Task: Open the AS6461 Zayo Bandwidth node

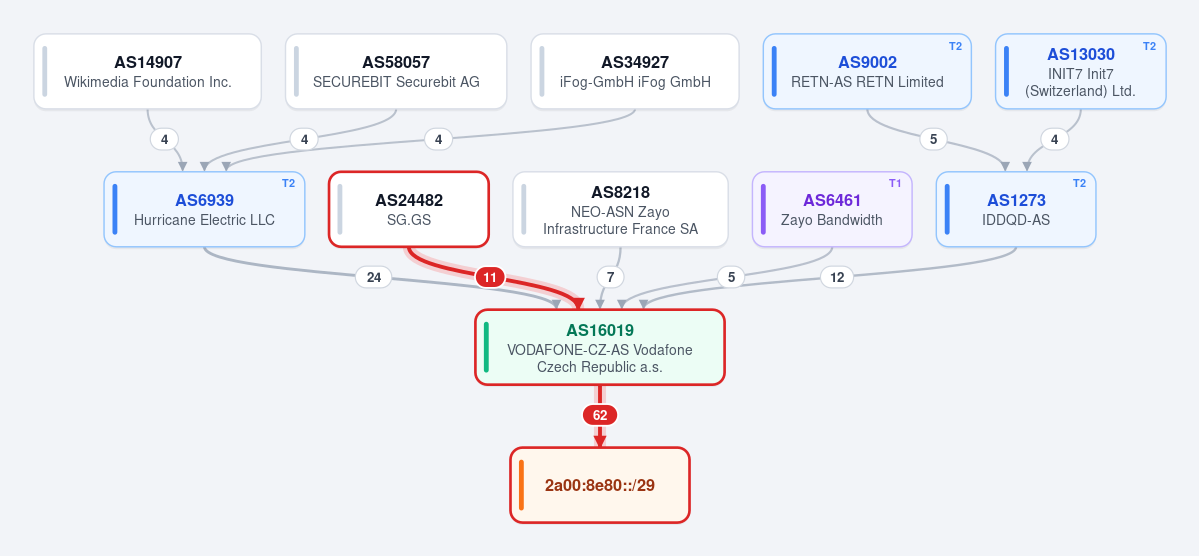Action: (832, 210)
